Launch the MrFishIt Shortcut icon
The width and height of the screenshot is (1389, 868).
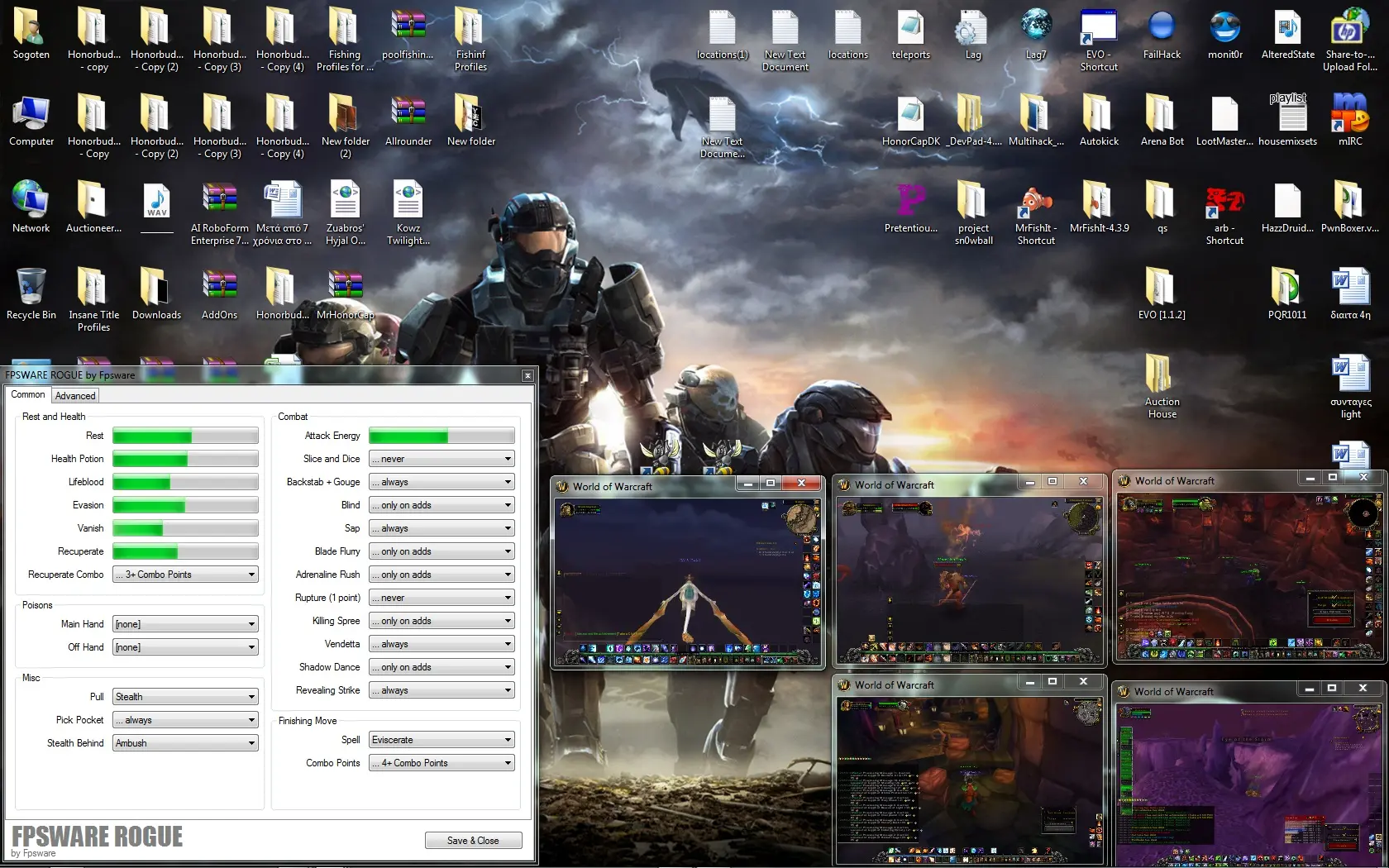1036,213
